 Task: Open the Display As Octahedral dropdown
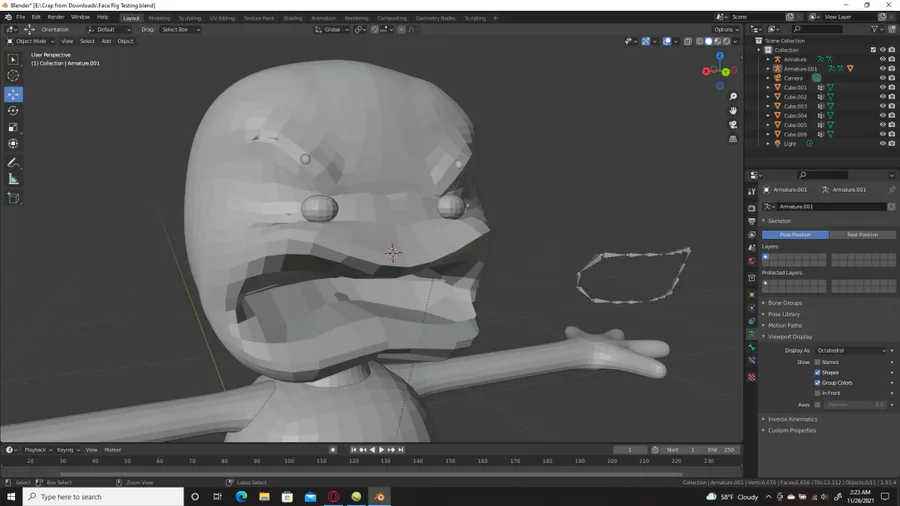[851, 351]
